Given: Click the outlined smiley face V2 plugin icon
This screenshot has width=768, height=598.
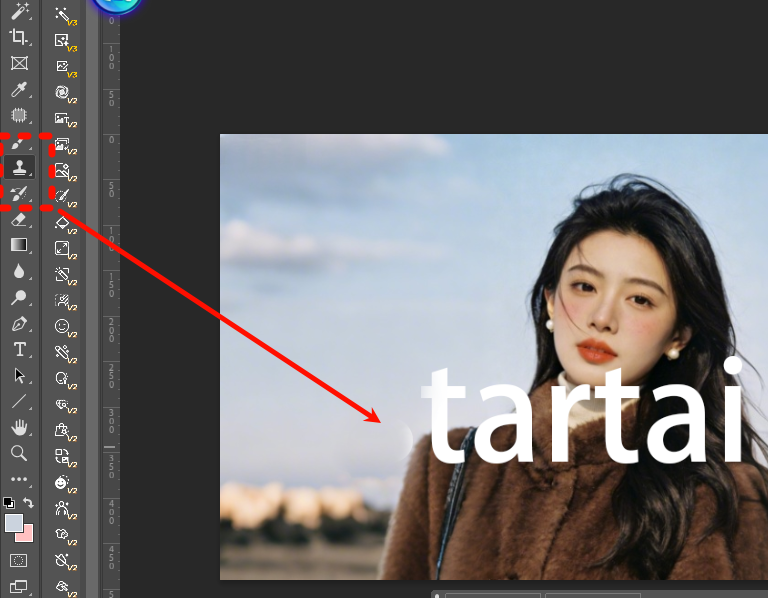Looking at the screenshot, I should (x=64, y=327).
